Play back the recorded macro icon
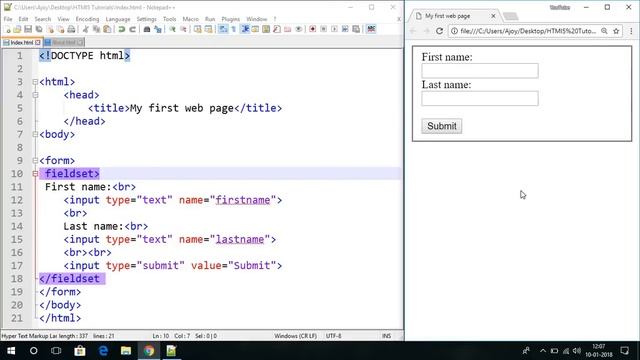The image size is (640, 360). pyautogui.click(x=334, y=29)
